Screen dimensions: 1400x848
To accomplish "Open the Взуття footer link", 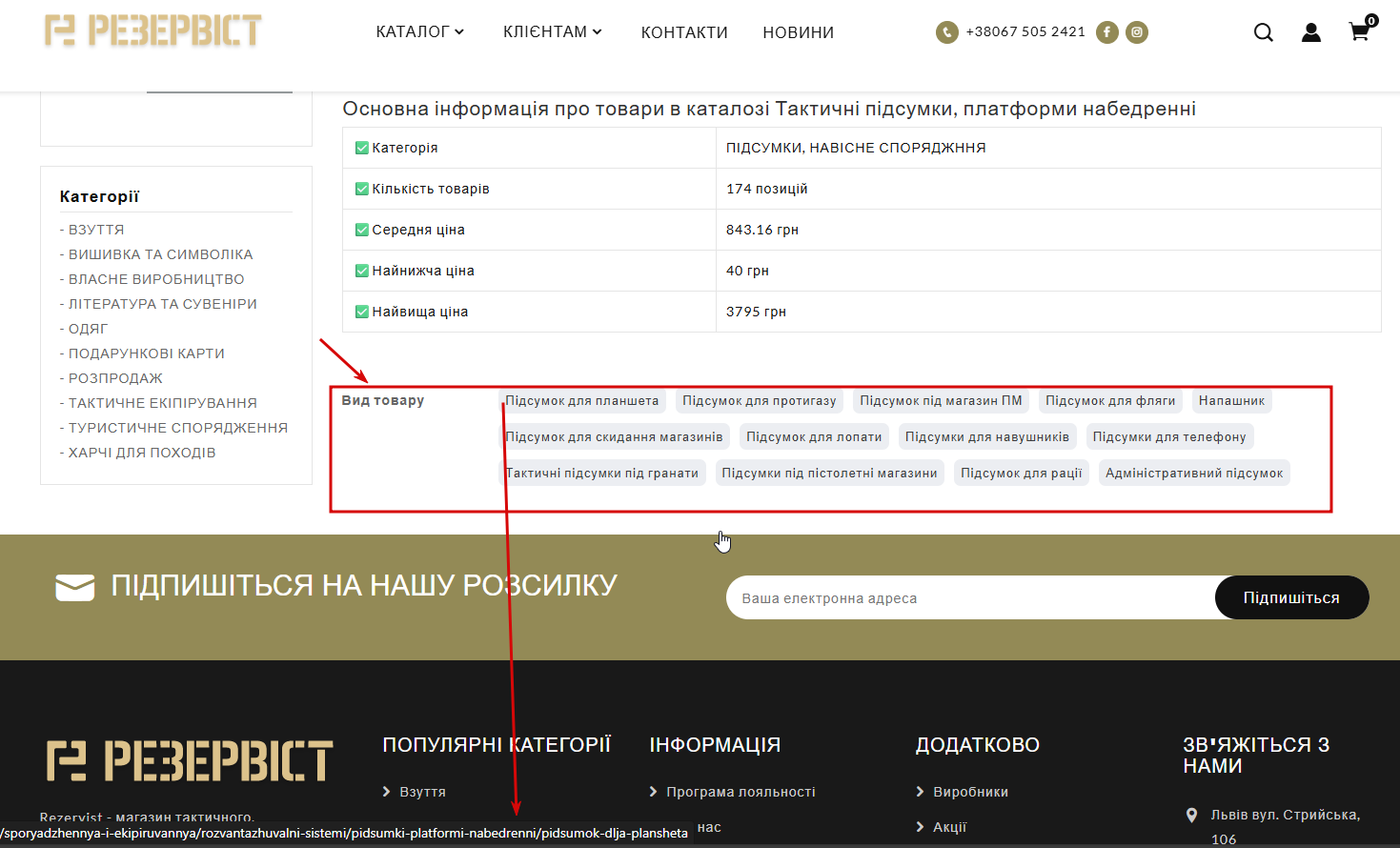I will tap(422, 792).
